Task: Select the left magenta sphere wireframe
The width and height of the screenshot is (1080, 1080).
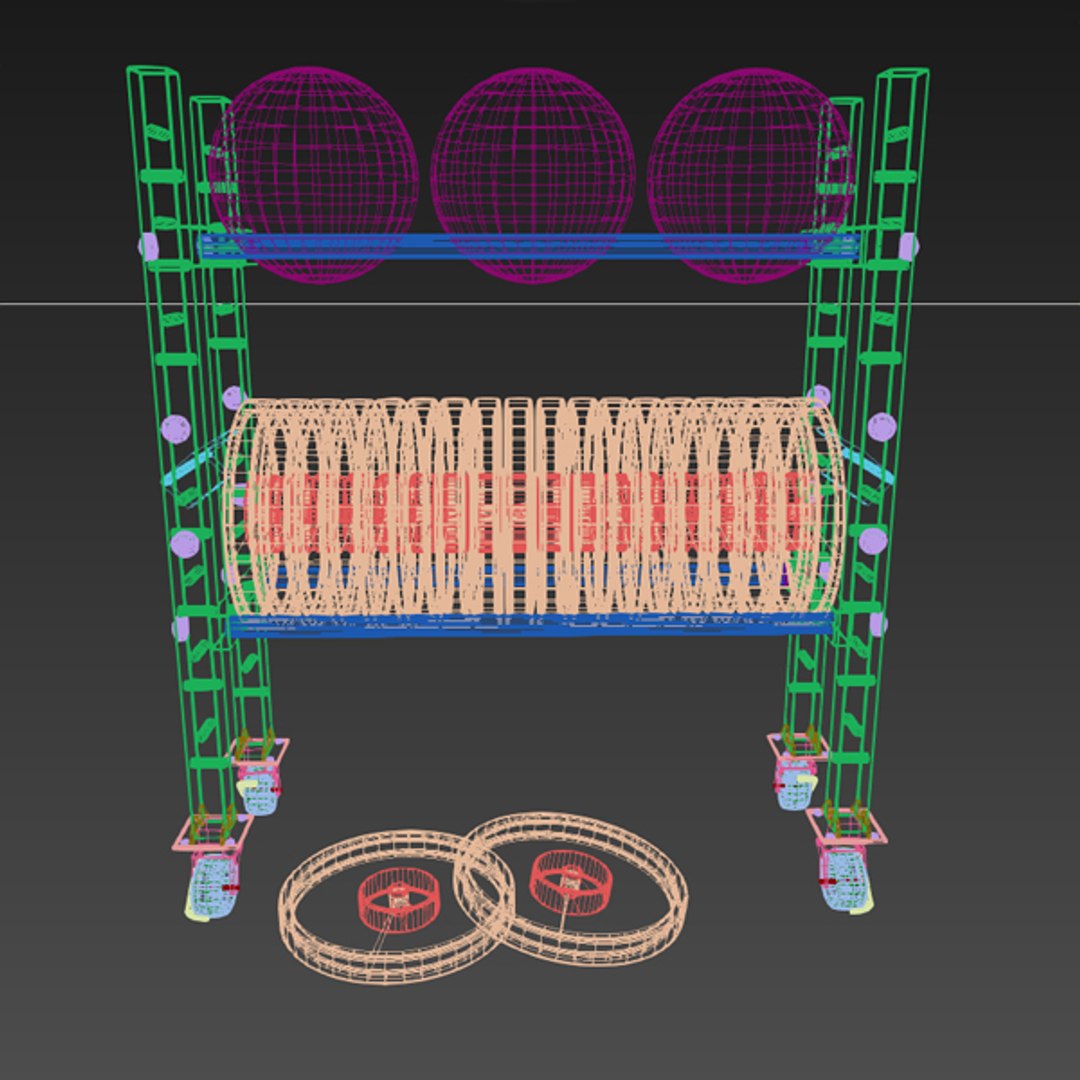Action: [314, 174]
